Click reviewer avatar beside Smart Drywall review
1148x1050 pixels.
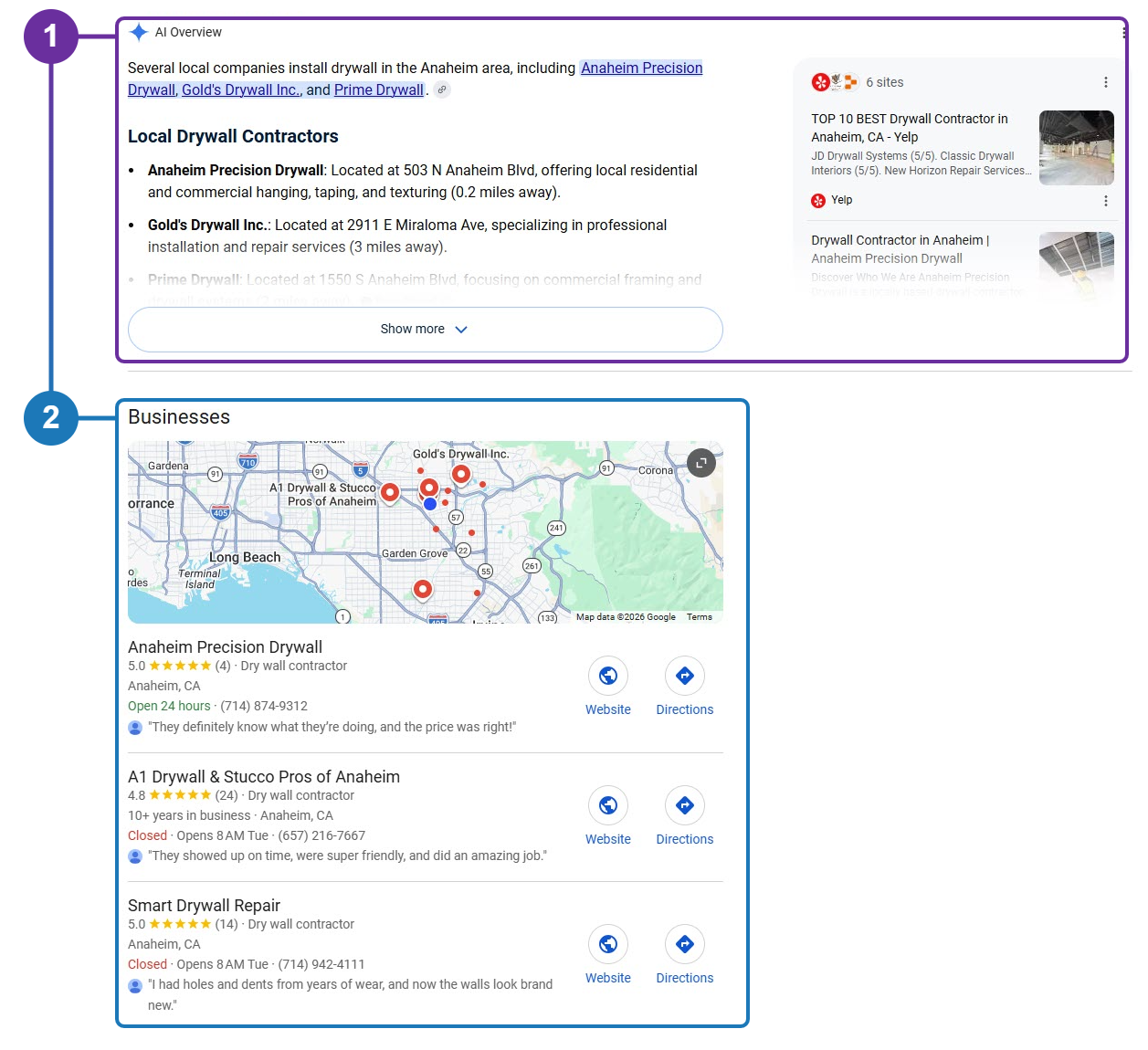[x=135, y=985]
